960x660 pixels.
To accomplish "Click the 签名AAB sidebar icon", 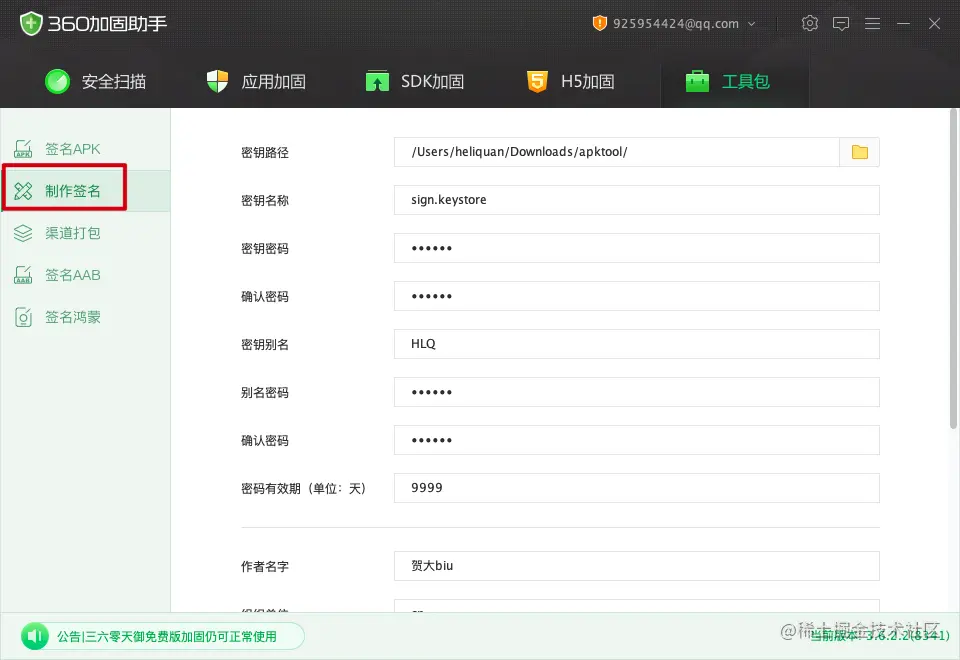I will [23, 275].
